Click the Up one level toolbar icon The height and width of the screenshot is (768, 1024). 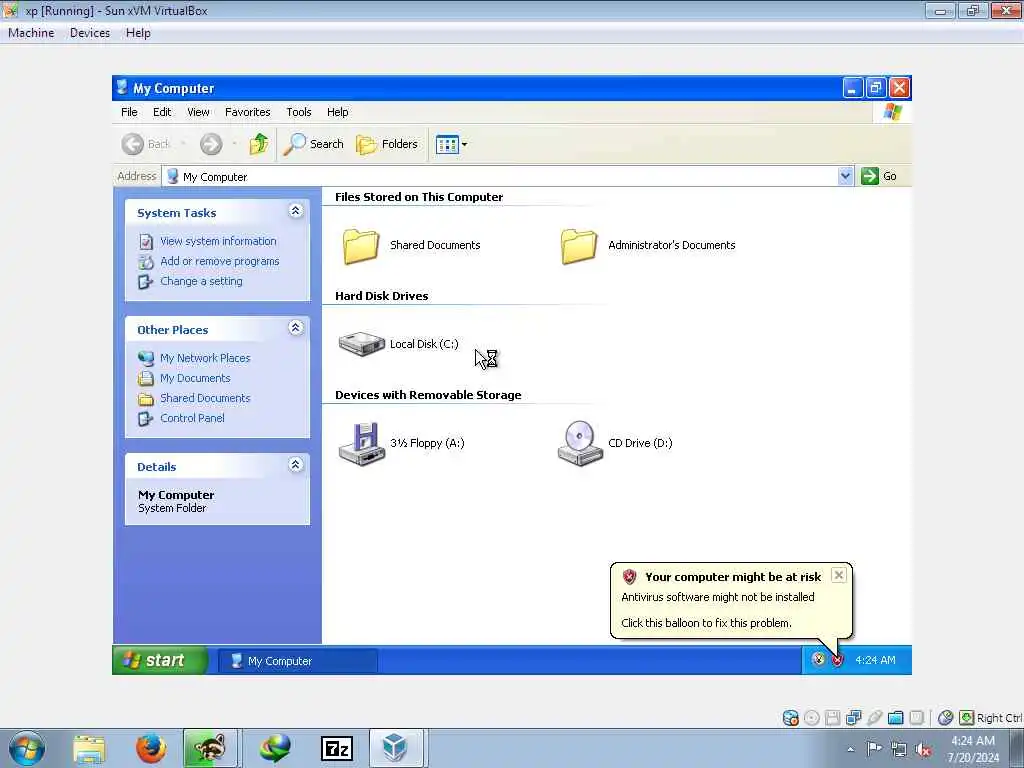(x=259, y=144)
